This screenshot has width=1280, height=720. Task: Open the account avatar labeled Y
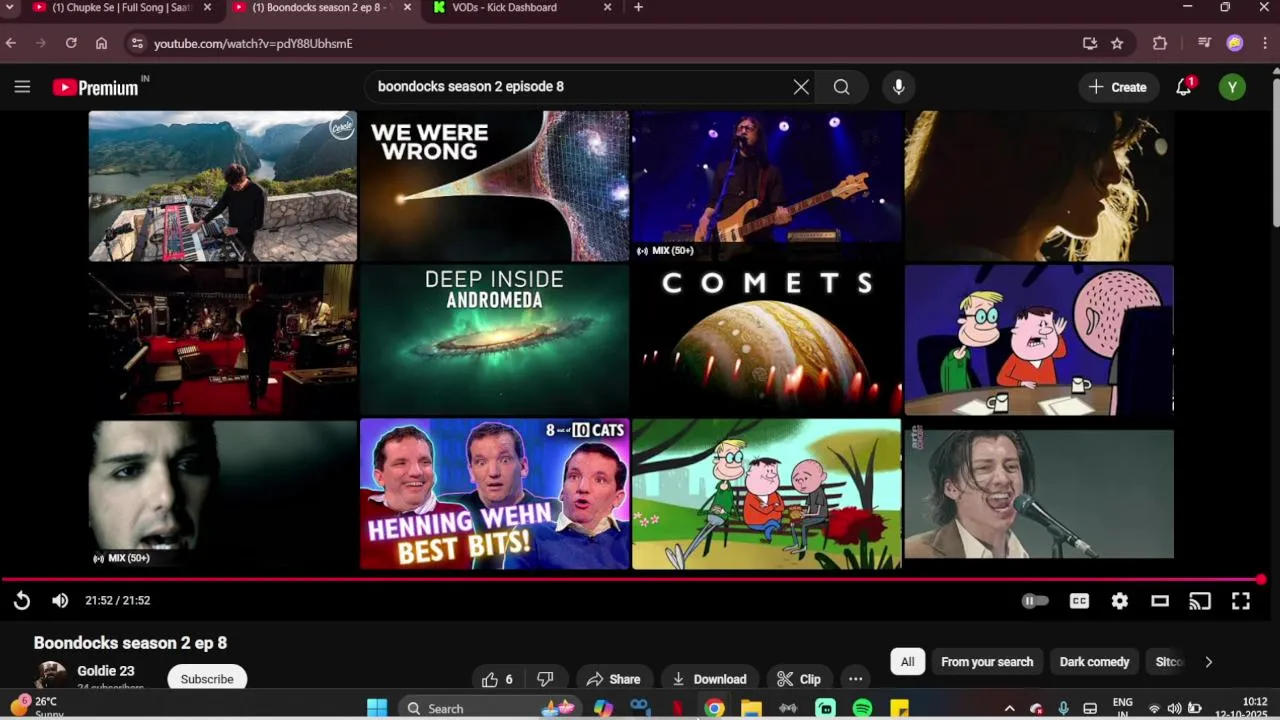pos(1232,87)
